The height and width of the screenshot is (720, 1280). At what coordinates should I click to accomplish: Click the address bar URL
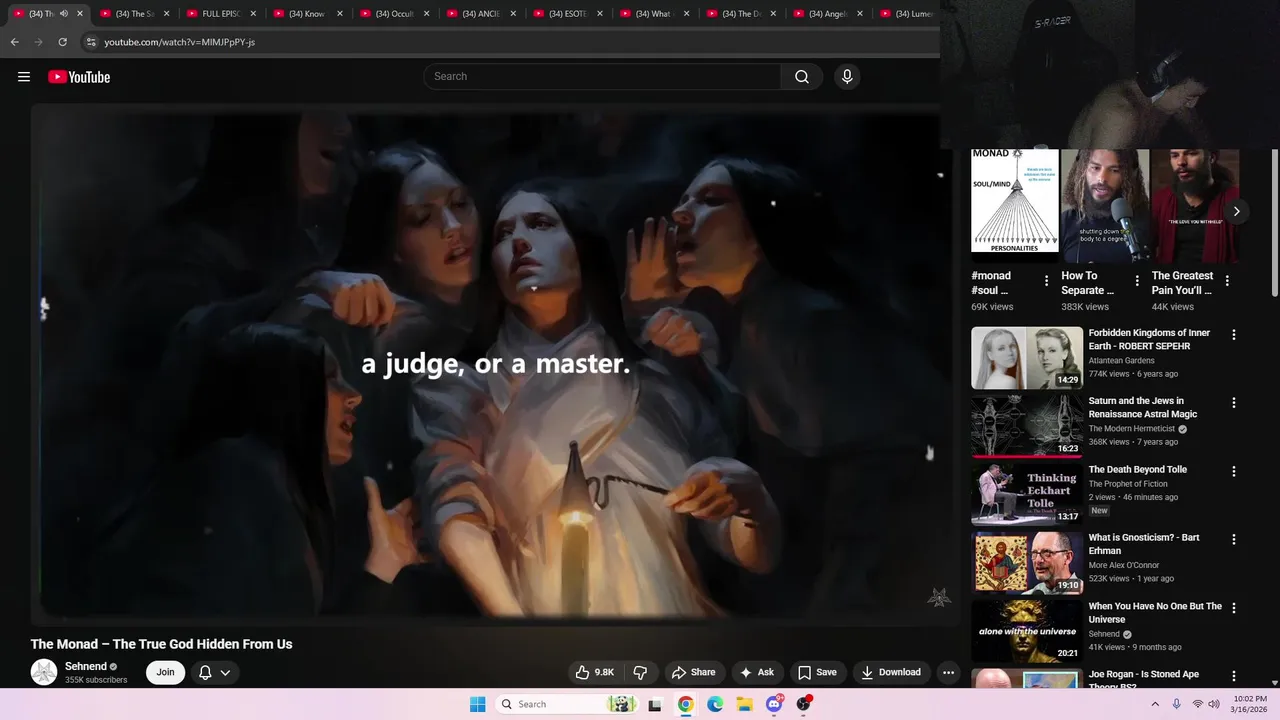point(180,42)
